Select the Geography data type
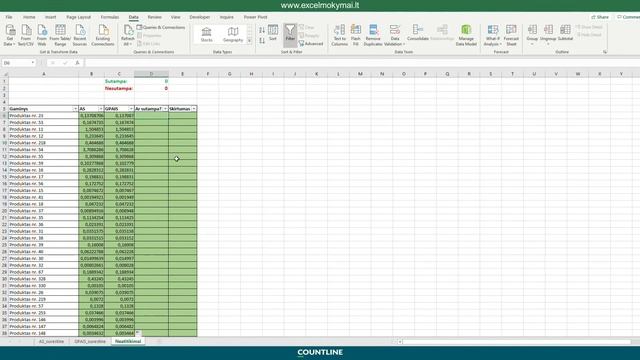The width and height of the screenshot is (640, 360). 233,34
